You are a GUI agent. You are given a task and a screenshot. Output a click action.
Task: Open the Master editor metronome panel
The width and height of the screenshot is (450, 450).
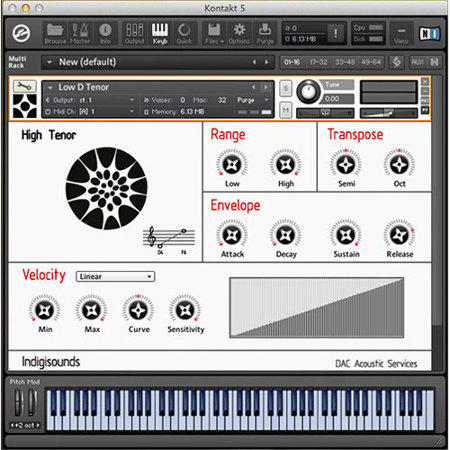coord(80,34)
